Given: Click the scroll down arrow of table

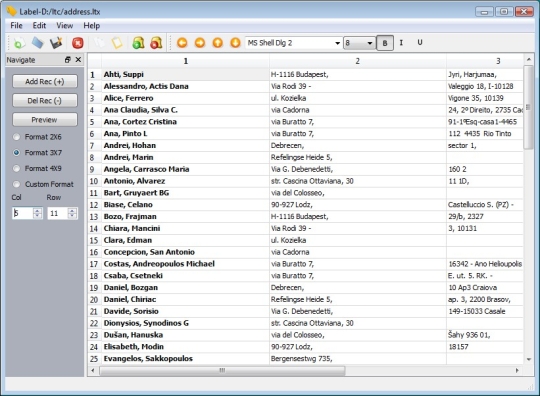Looking at the screenshot, I should [529, 359].
